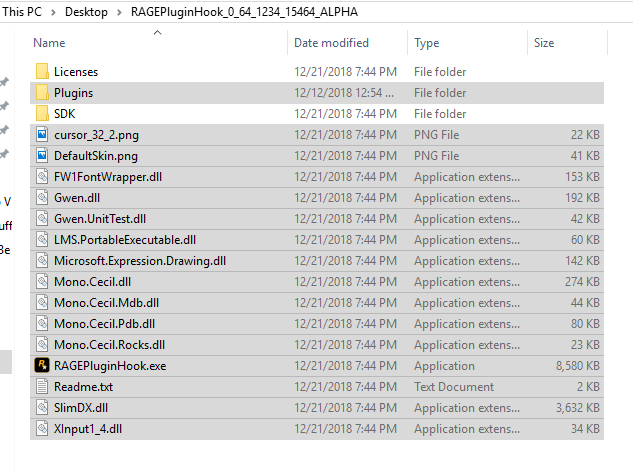Click the SDK folder icon

pyautogui.click(x=42, y=113)
